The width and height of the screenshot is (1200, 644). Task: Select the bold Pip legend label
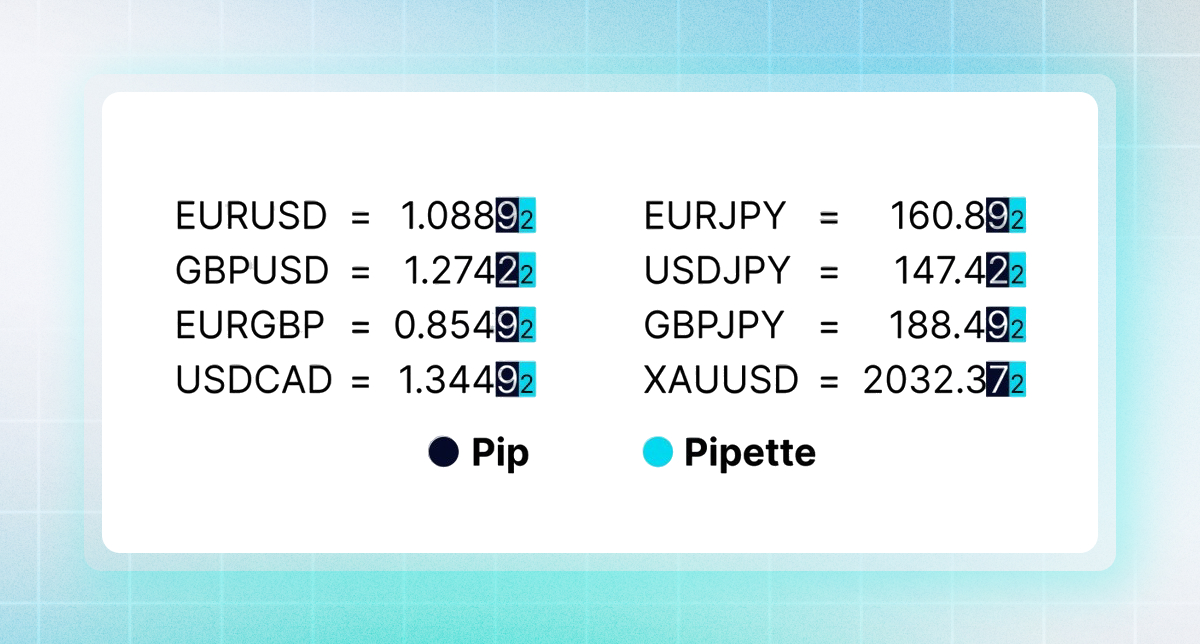(x=500, y=453)
